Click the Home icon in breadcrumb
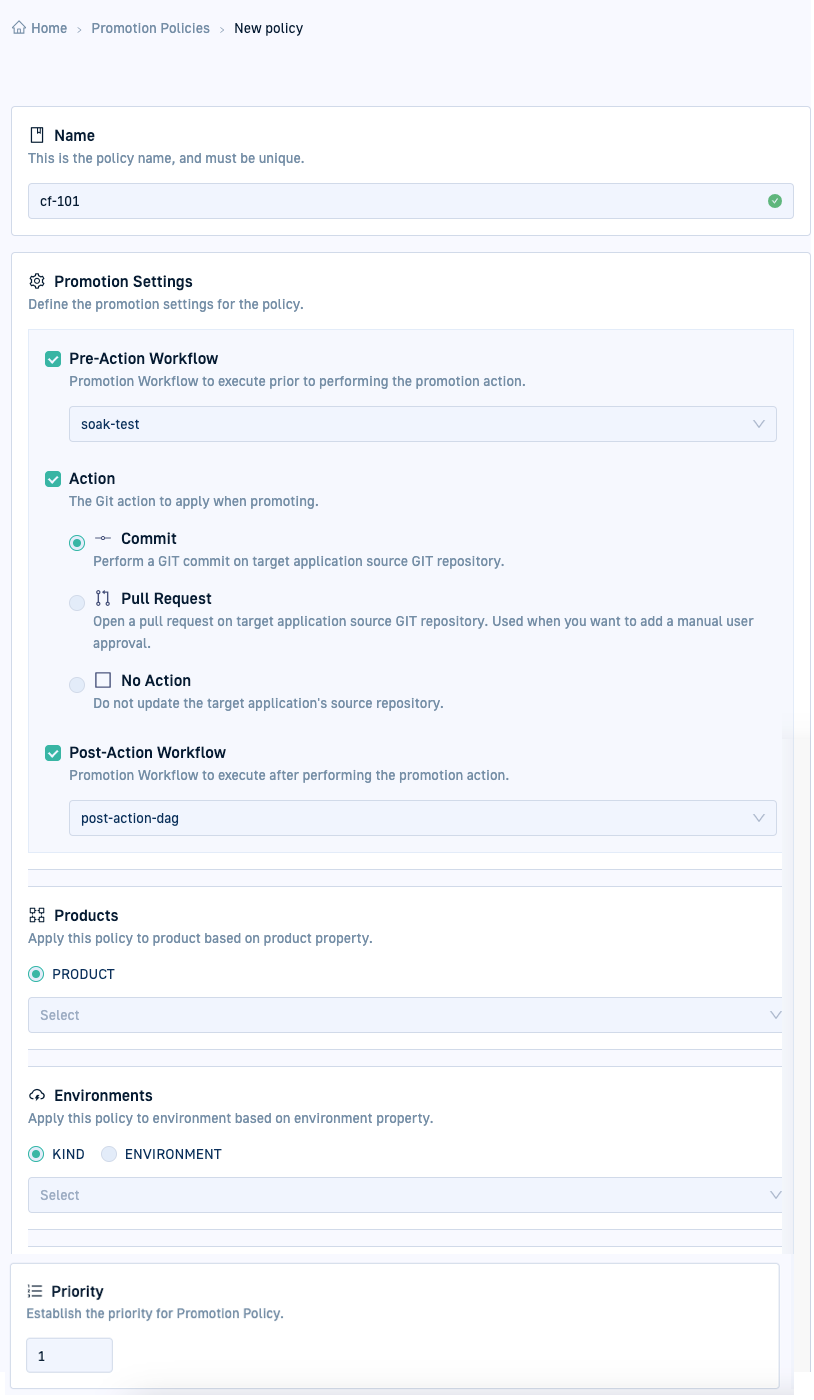Viewport: 814px width, 1400px height. click(19, 28)
